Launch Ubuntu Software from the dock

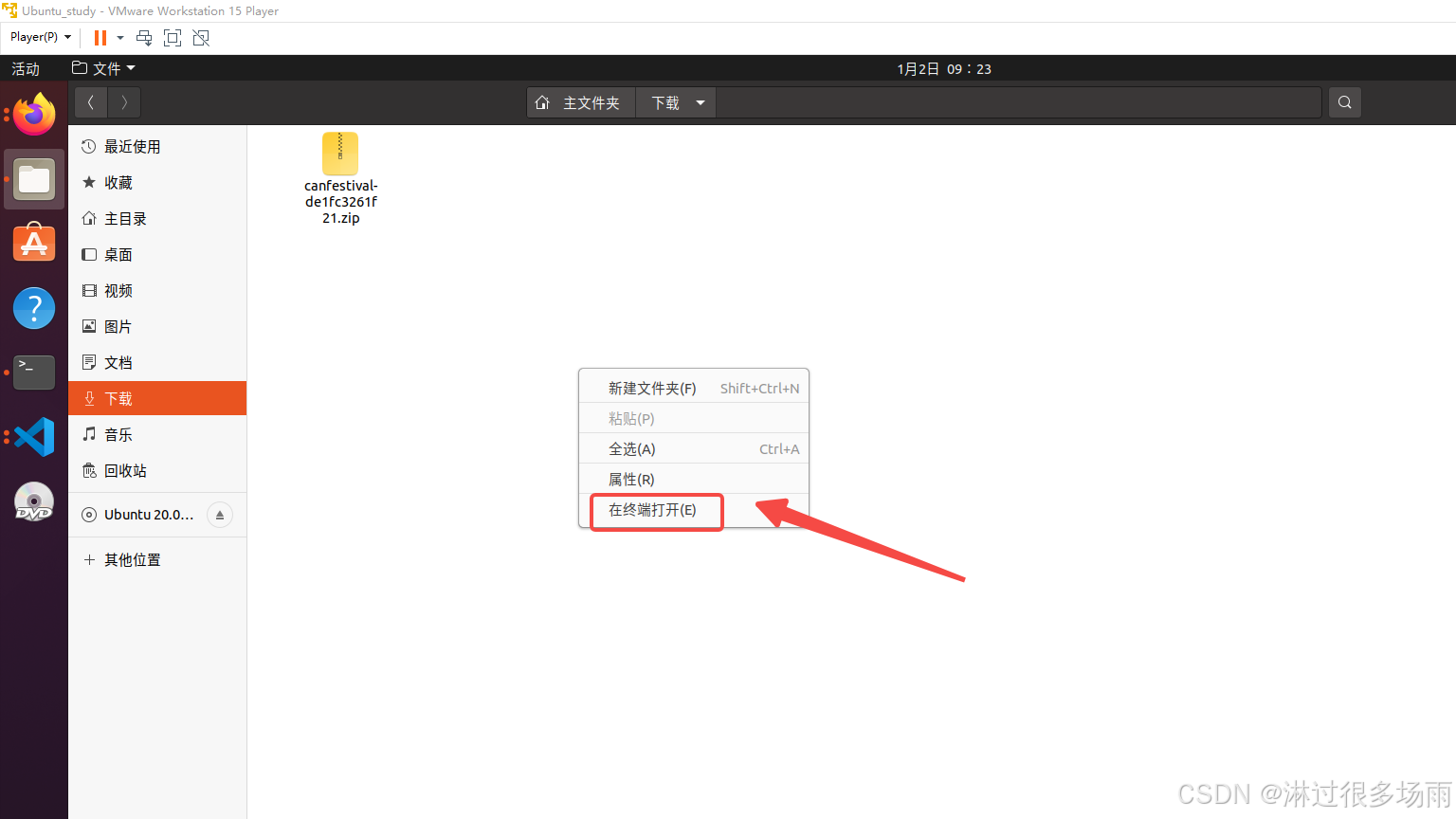(x=34, y=243)
